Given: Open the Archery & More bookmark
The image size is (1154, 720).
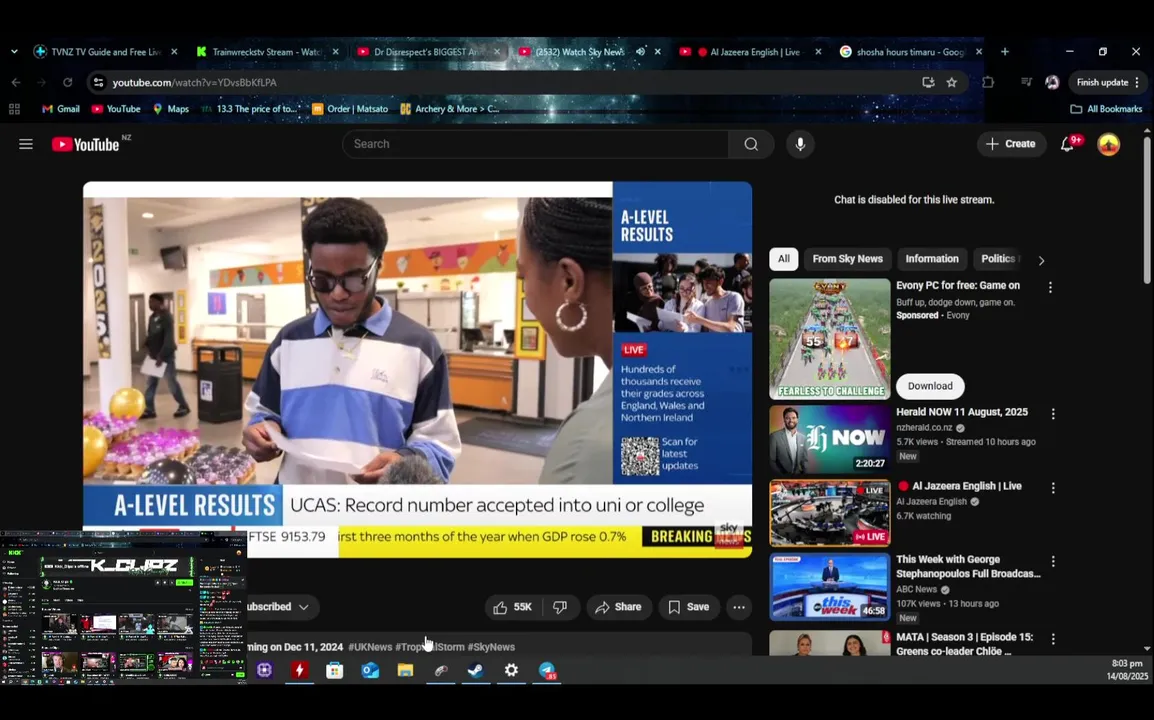Looking at the screenshot, I should coord(450,109).
